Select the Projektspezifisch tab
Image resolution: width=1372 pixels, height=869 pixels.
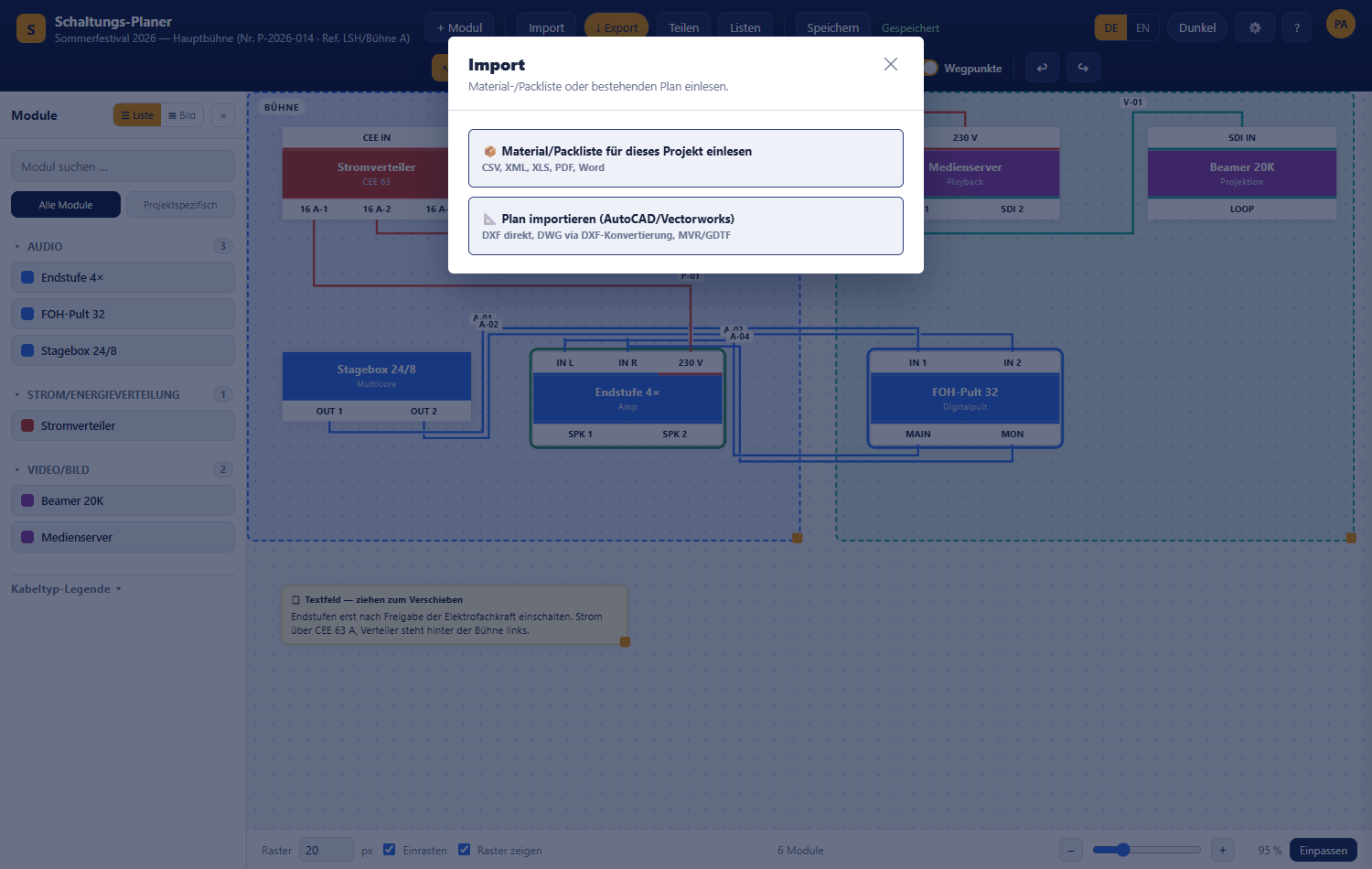180,205
